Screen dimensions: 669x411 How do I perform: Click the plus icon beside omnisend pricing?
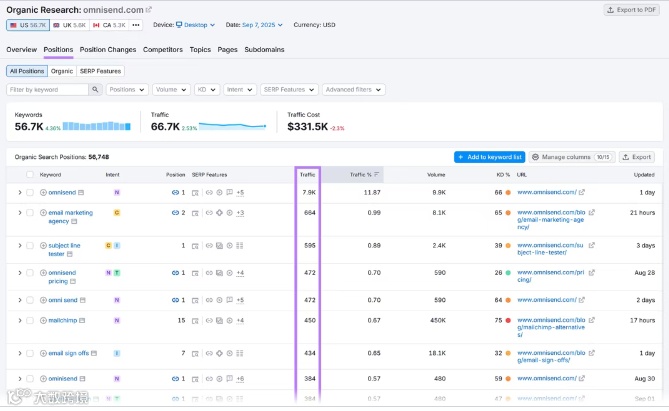coord(43,273)
